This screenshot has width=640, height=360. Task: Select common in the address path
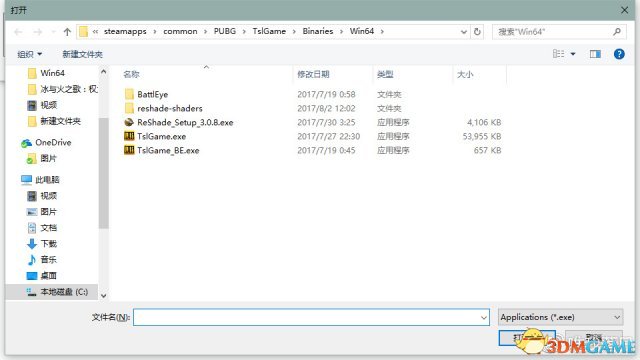(x=180, y=31)
